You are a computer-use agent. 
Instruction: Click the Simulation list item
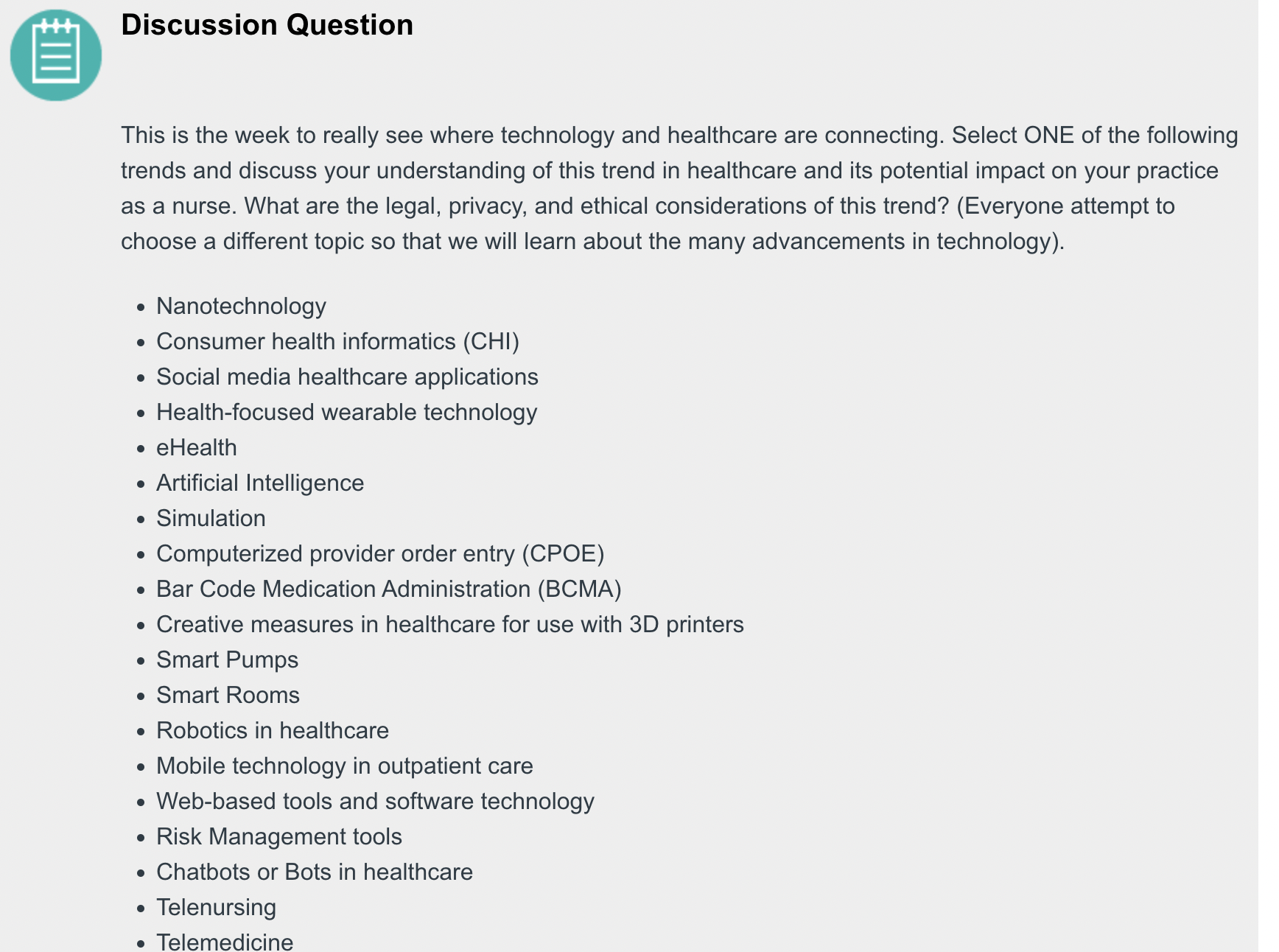tap(211, 519)
